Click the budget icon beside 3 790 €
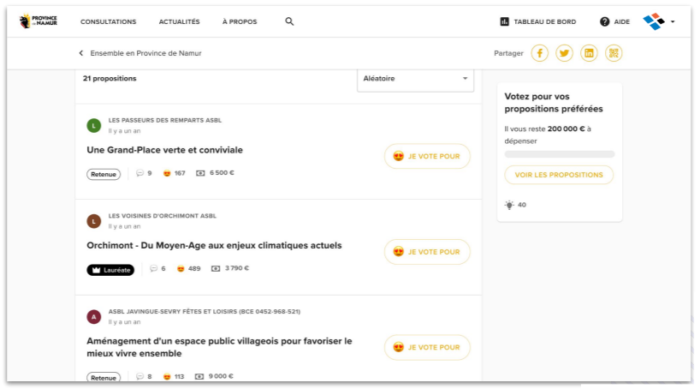Viewport: 700px width, 389px height. tap(216, 268)
